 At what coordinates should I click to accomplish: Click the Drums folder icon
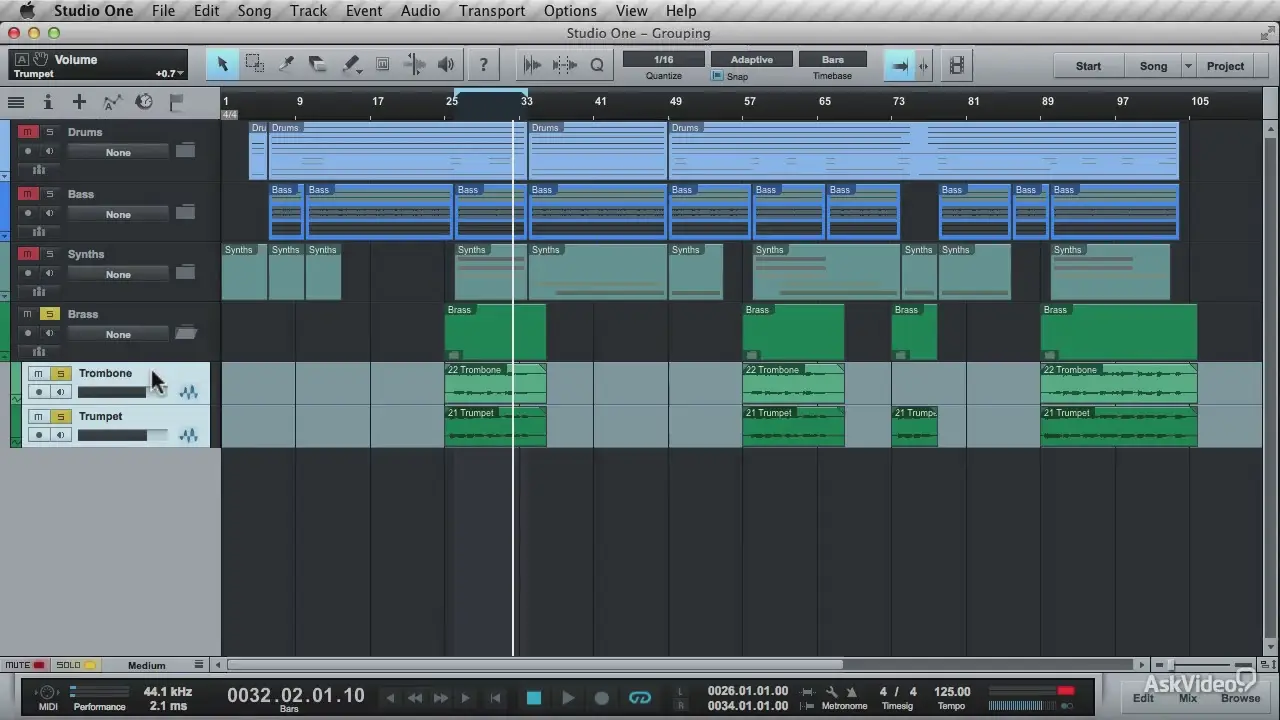click(x=185, y=151)
